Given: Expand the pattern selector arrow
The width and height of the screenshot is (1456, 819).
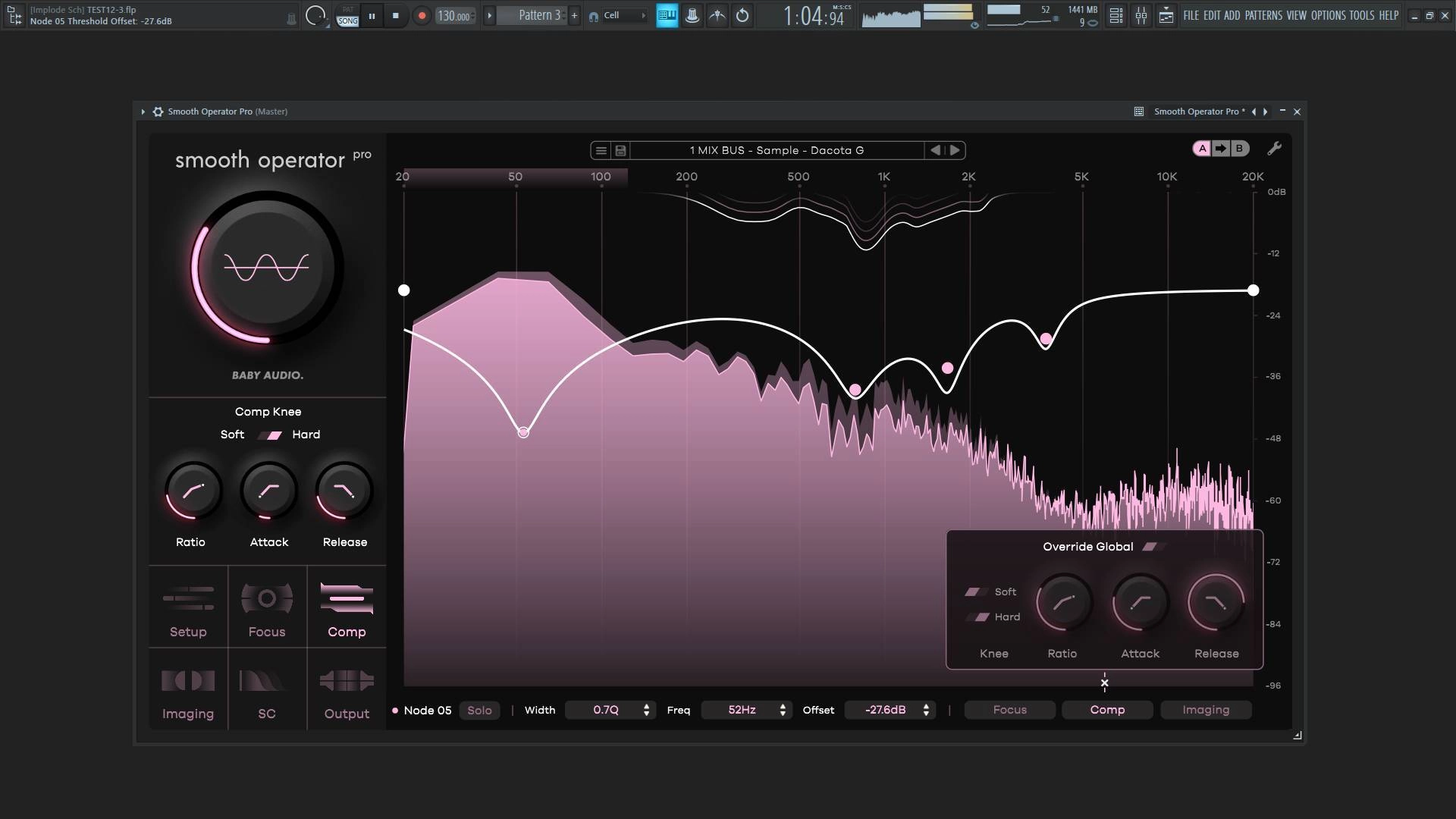Looking at the screenshot, I should [x=489, y=15].
